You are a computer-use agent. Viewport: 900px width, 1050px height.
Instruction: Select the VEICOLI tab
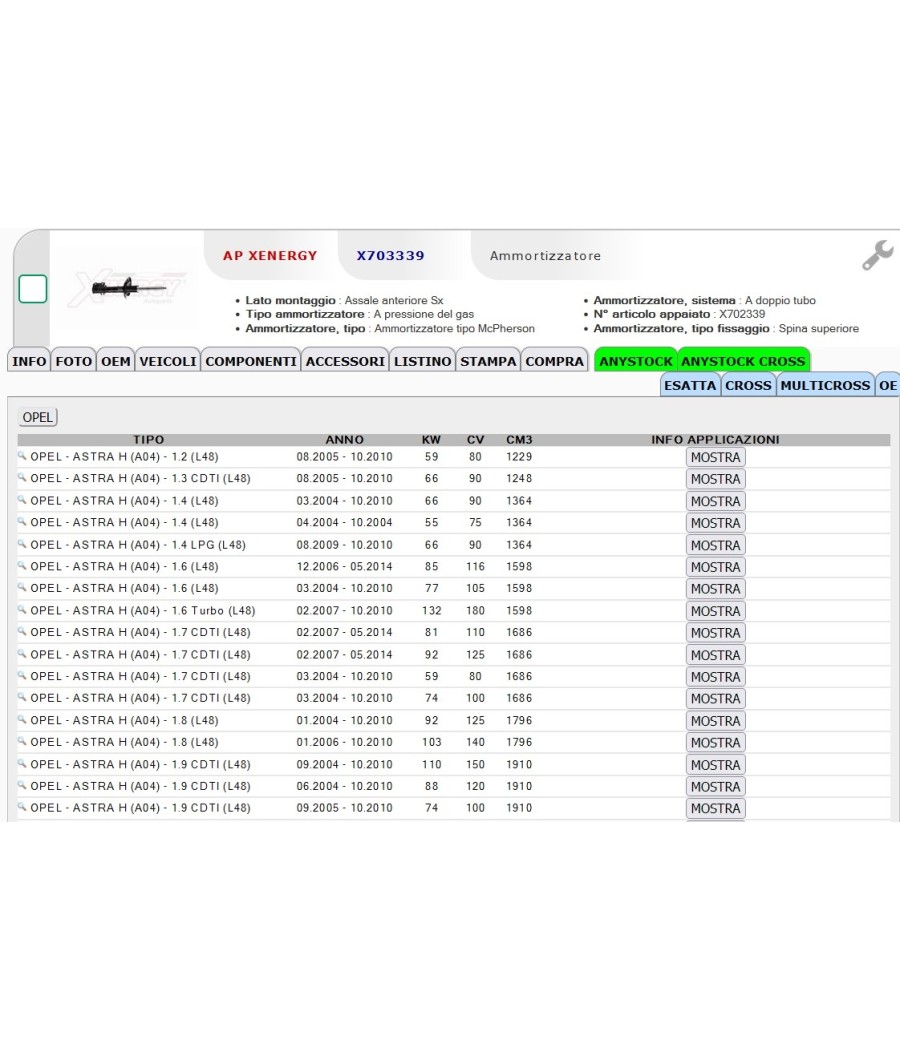pos(168,361)
